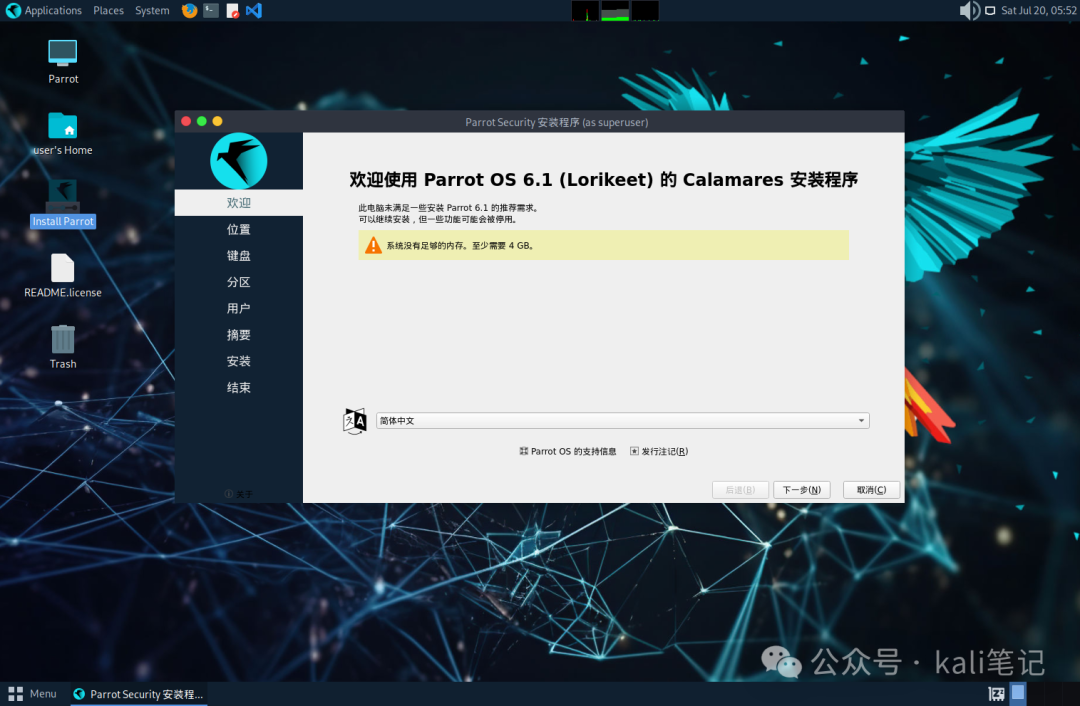The image size is (1080, 706).
Task: Click the volume speaker icon
Action: (x=969, y=10)
